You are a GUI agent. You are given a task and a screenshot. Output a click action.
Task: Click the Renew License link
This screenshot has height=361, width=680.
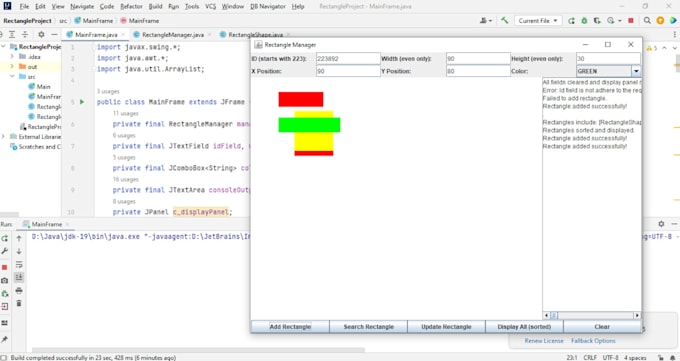[544, 341]
